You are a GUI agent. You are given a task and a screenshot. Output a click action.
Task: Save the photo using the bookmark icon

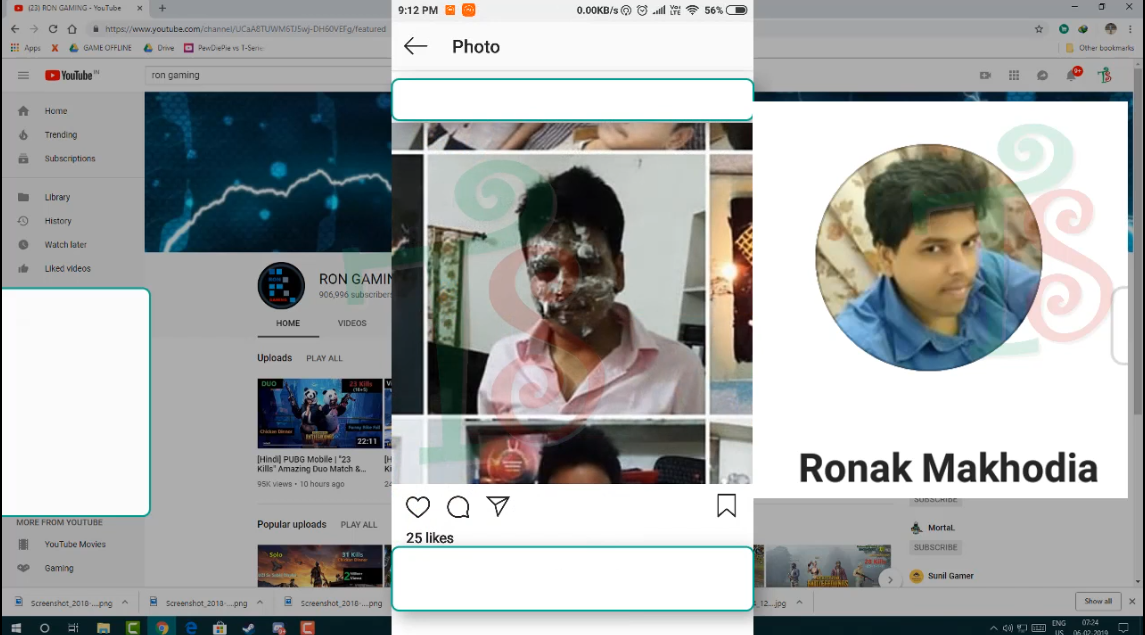pyautogui.click(x=727, y=507)
